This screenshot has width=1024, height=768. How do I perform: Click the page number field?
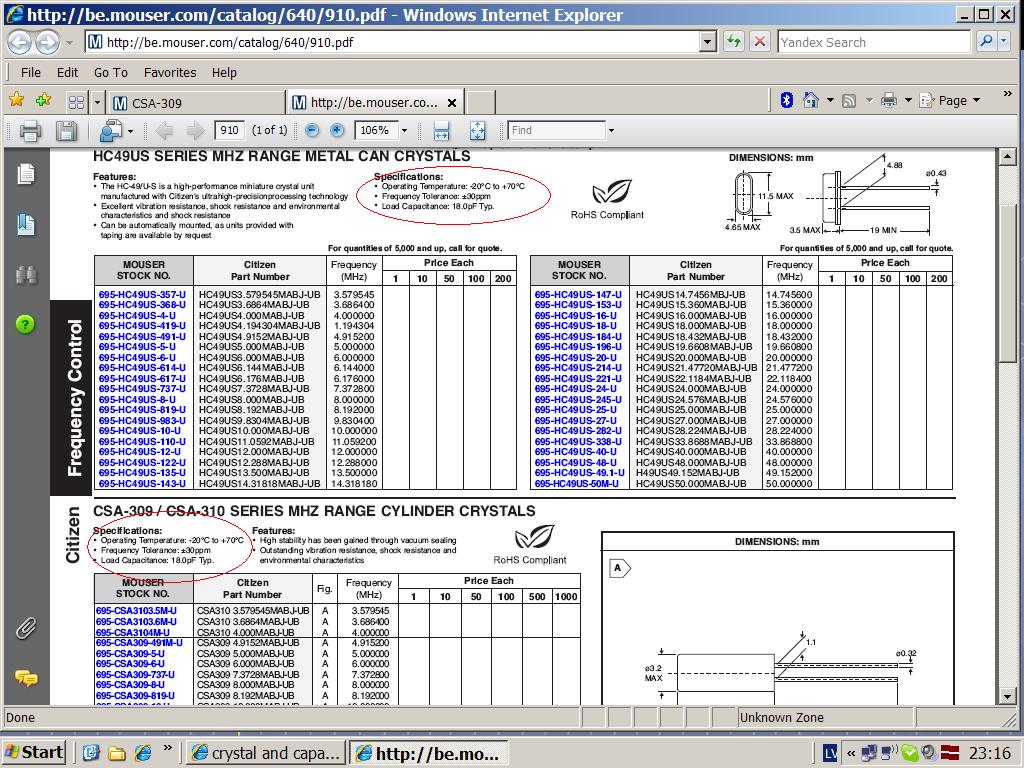229,131
